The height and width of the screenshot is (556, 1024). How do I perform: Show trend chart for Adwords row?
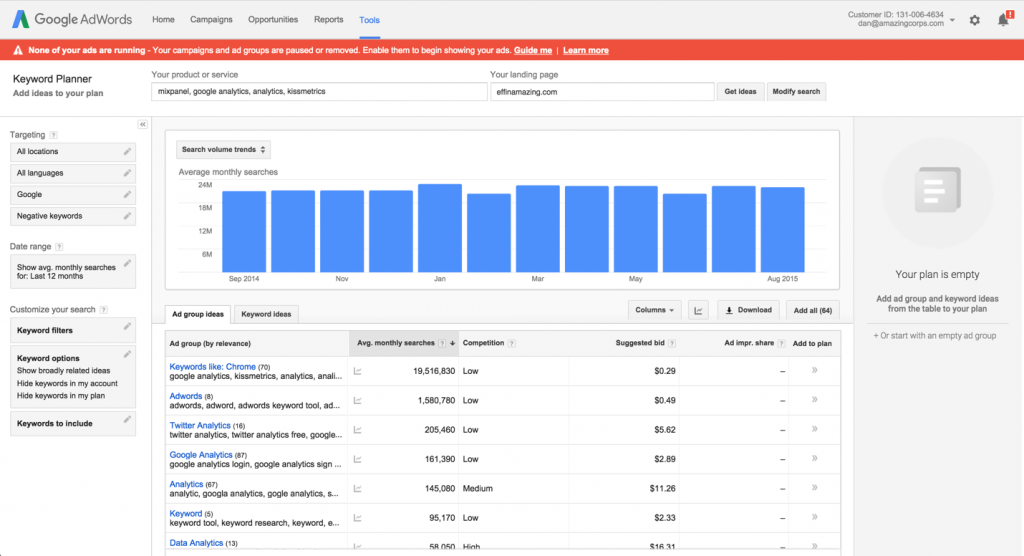pos(358,401)
